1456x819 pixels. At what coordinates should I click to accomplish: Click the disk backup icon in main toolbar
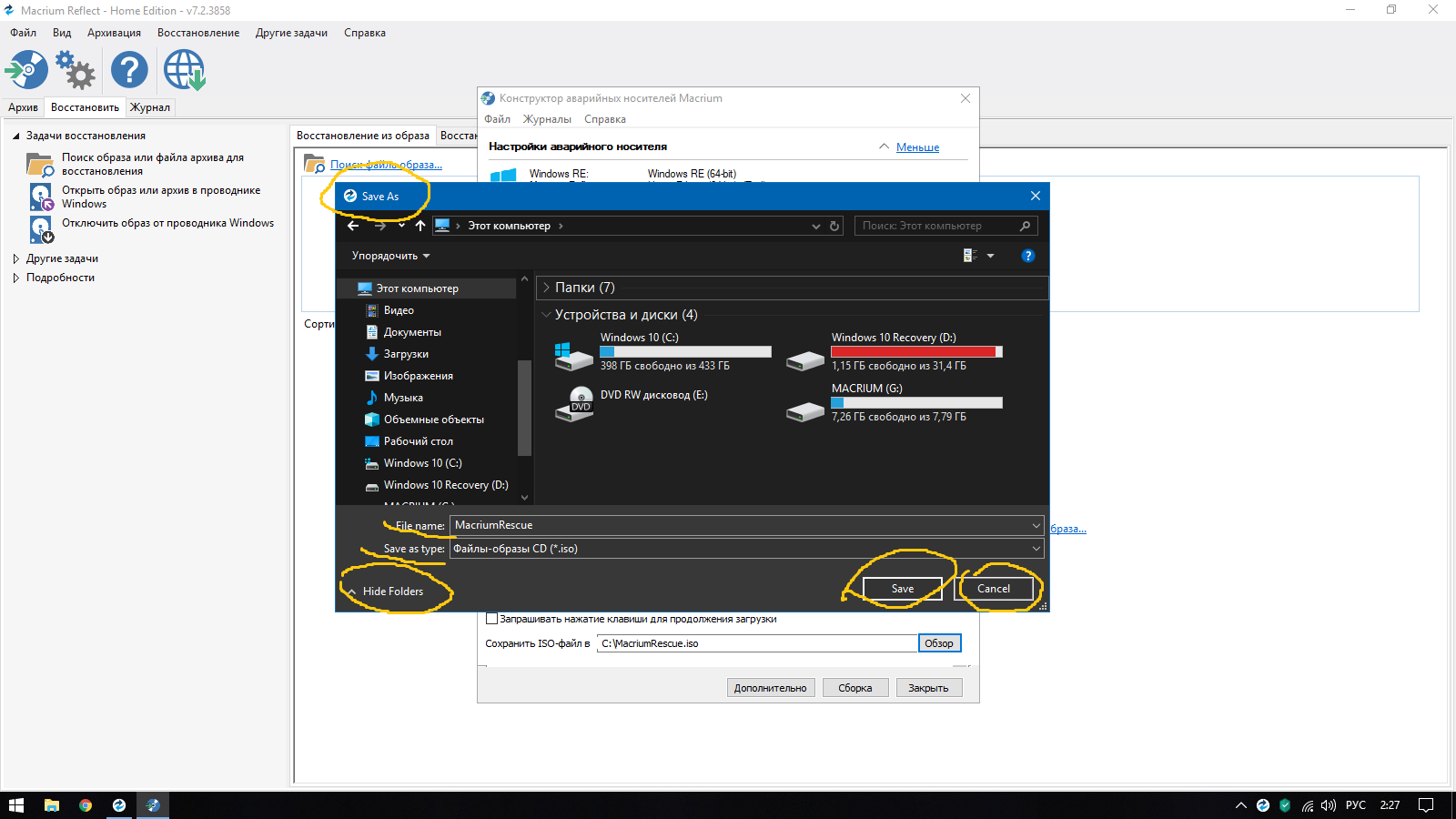click(x=26, y=70)
